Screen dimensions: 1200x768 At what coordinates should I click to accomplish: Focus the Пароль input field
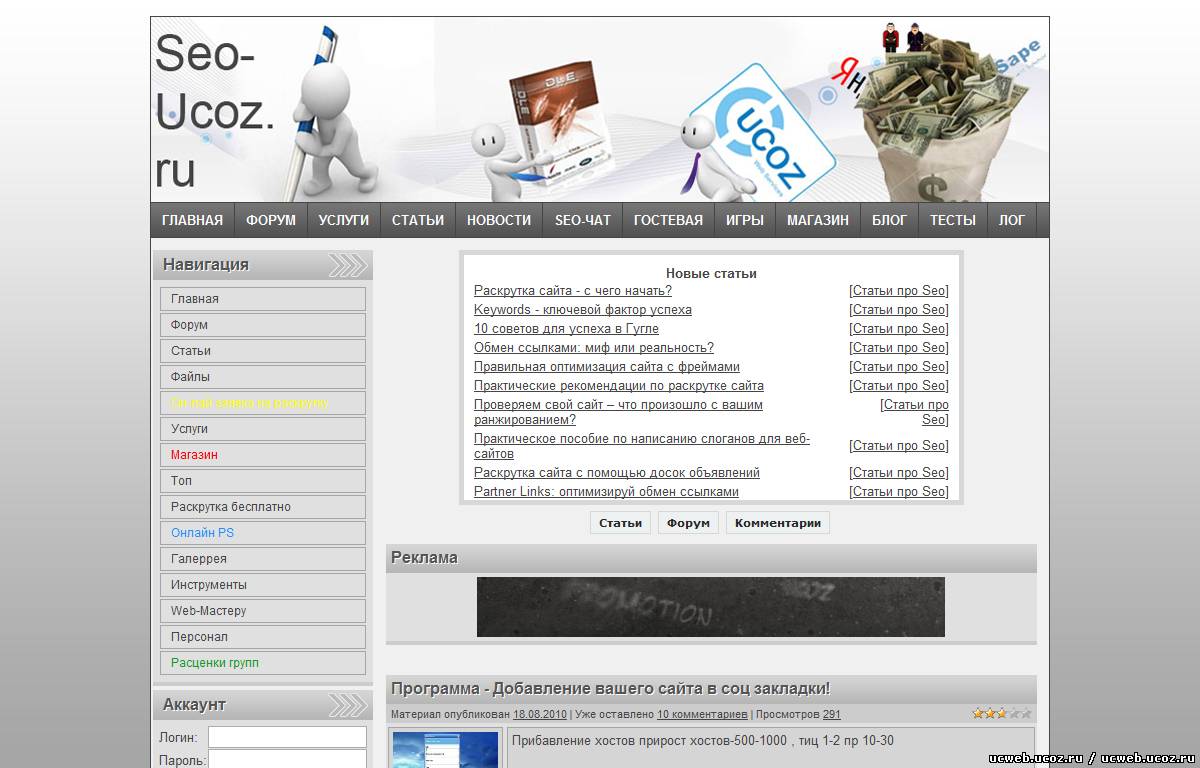[287, 759]
